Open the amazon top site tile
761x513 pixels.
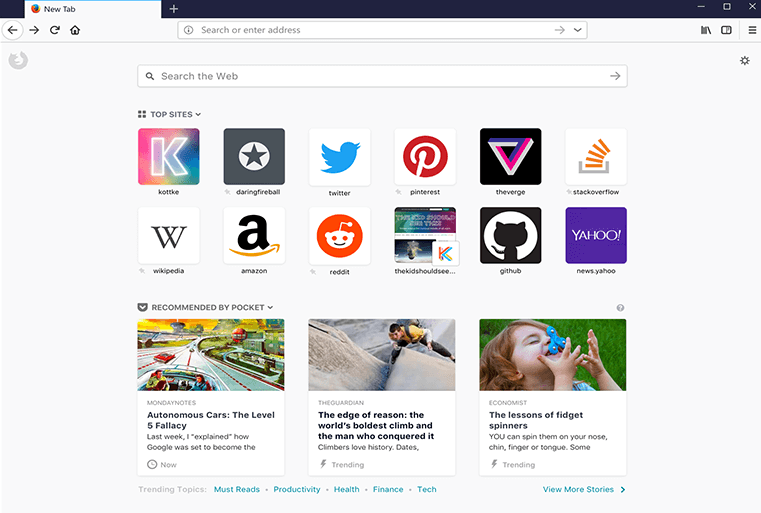[254, 236]
